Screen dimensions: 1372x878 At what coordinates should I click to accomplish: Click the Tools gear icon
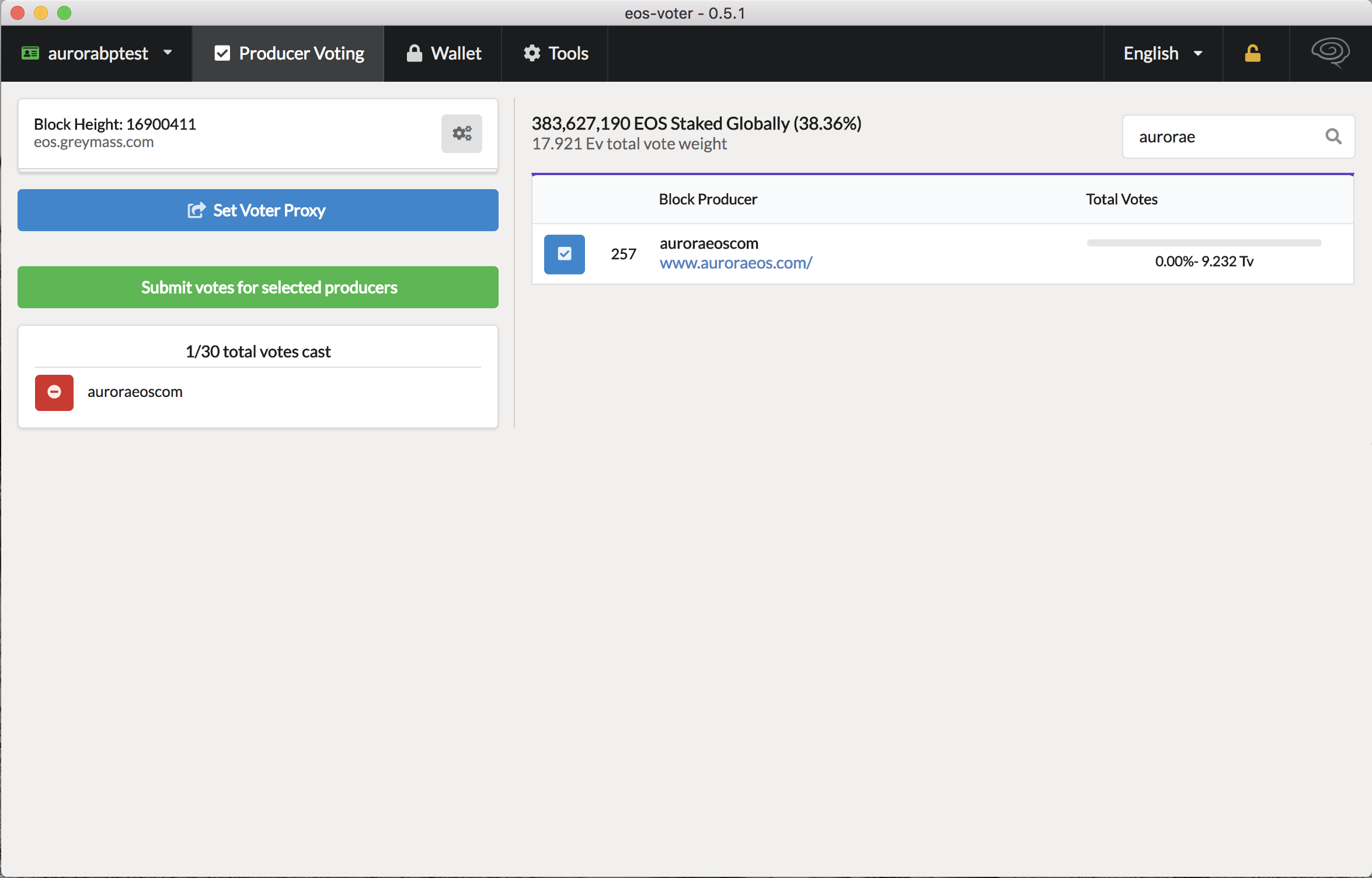[x=532, y=53]
